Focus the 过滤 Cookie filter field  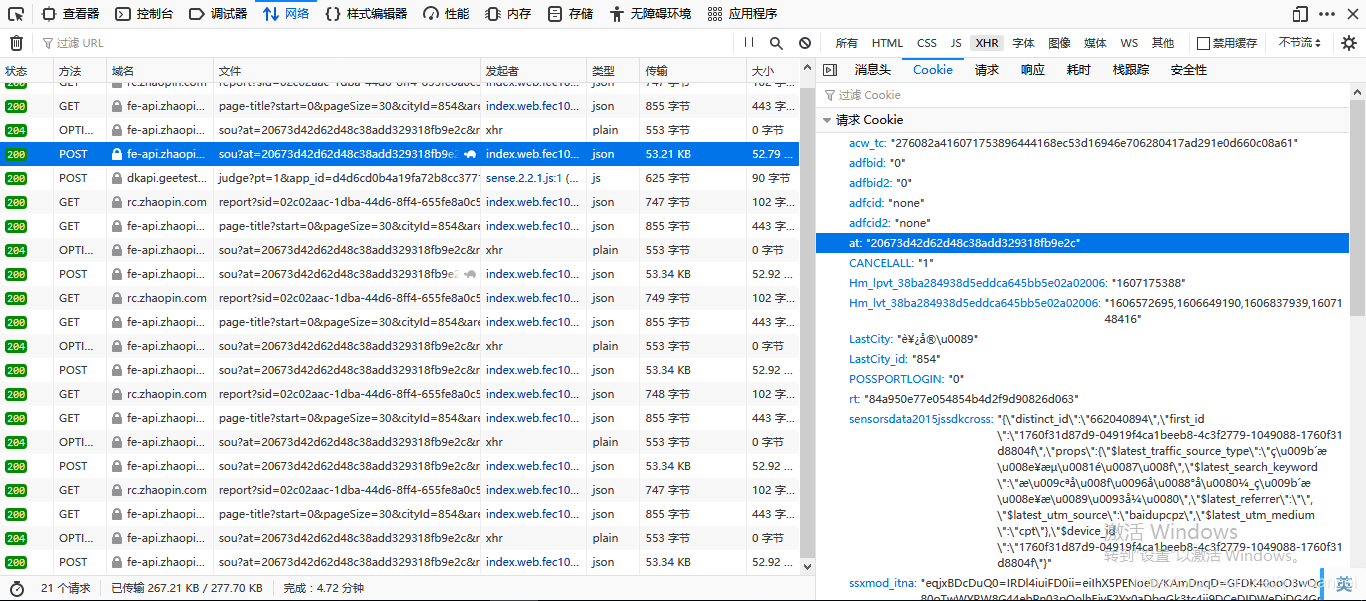(1083, 95)
